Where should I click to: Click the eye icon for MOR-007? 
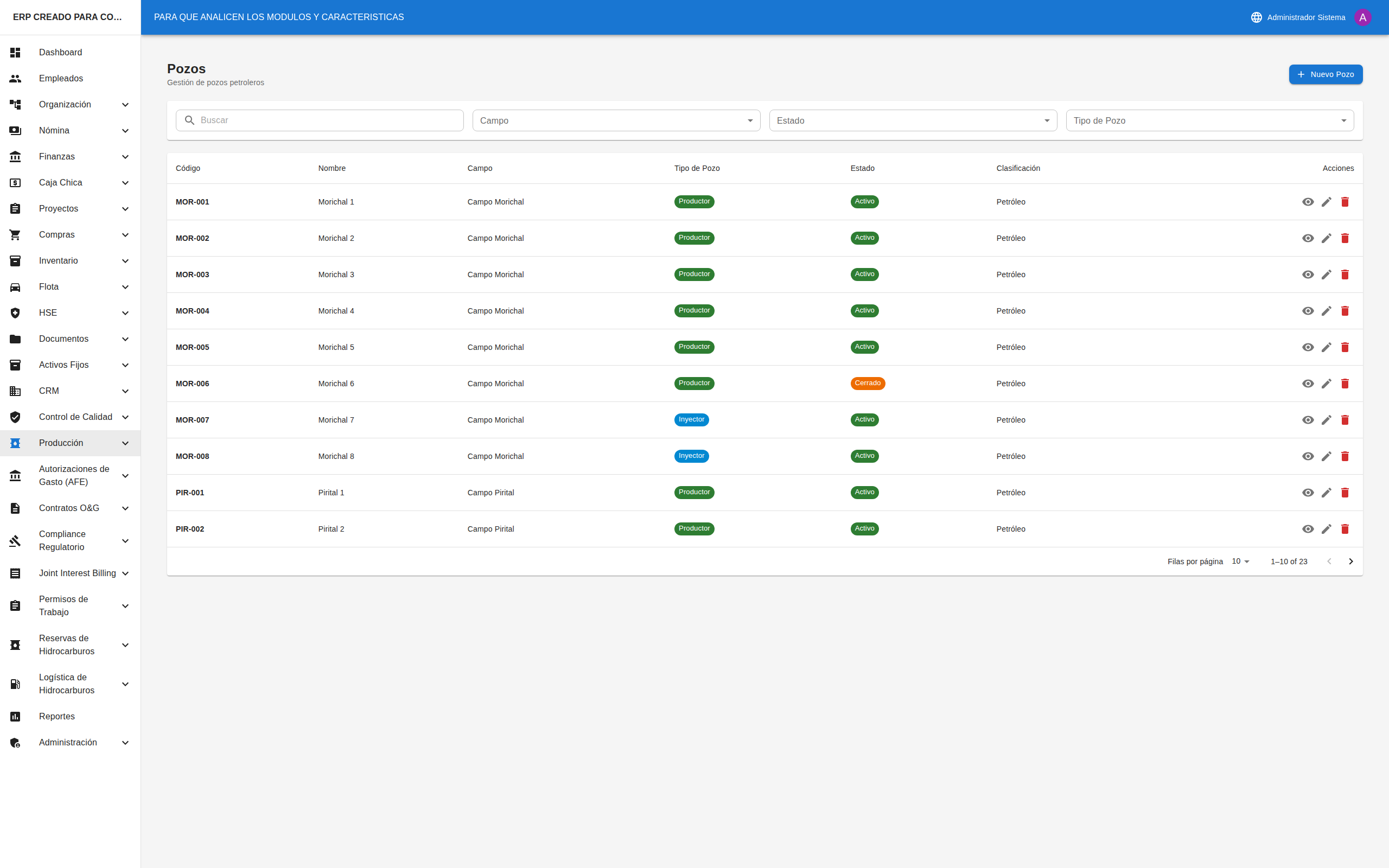(x=1308, y=420)
